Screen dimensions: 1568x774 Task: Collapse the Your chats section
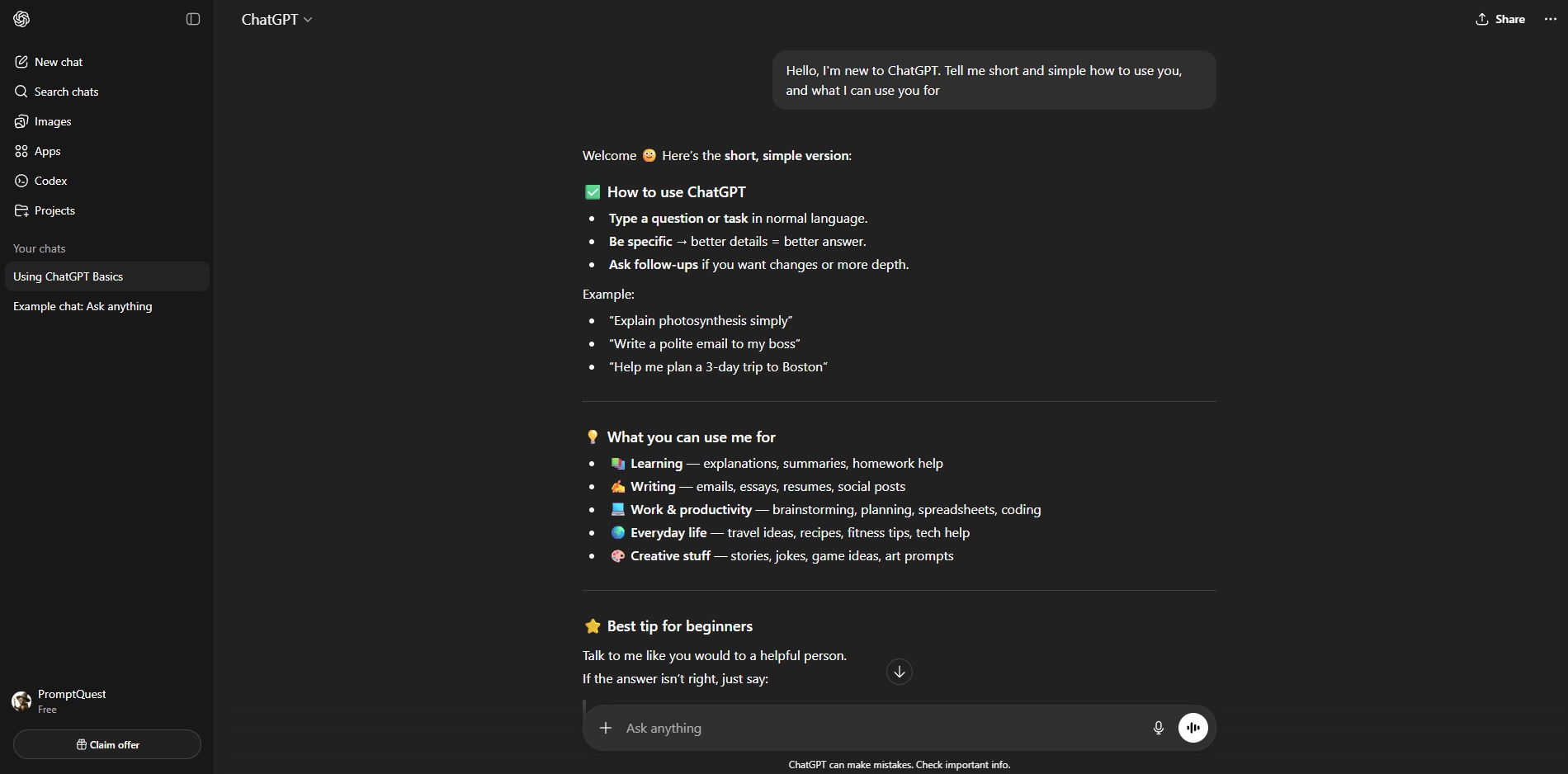pyautogui.click(x=40, y=248)
